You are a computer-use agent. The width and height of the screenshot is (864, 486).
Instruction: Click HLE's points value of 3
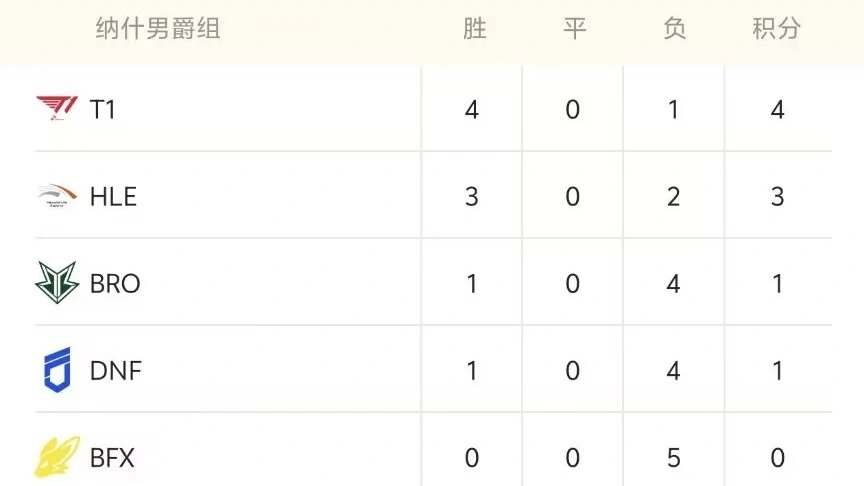(x=778, y=197)
